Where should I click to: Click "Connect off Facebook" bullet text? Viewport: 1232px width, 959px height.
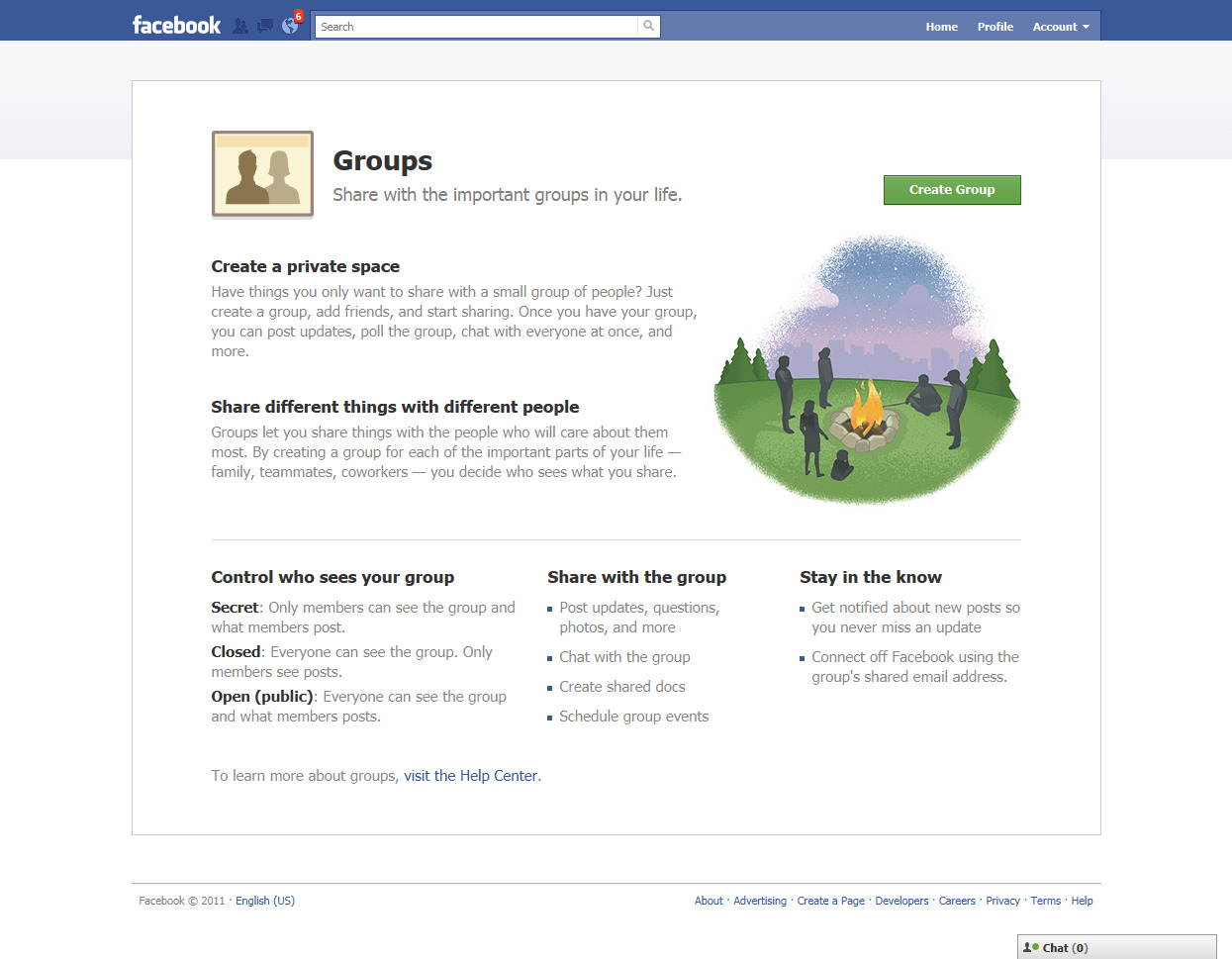(x=915, y=667)
